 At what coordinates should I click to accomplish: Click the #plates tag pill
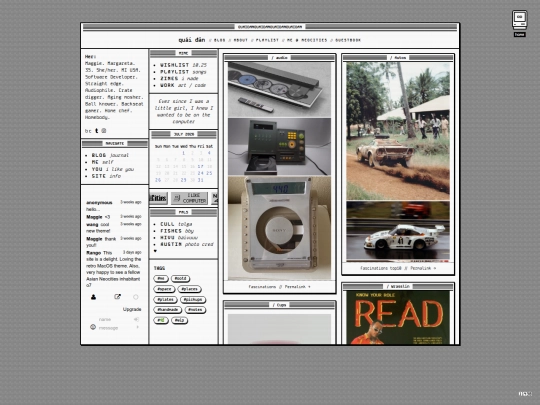click(x=165, y=300)
